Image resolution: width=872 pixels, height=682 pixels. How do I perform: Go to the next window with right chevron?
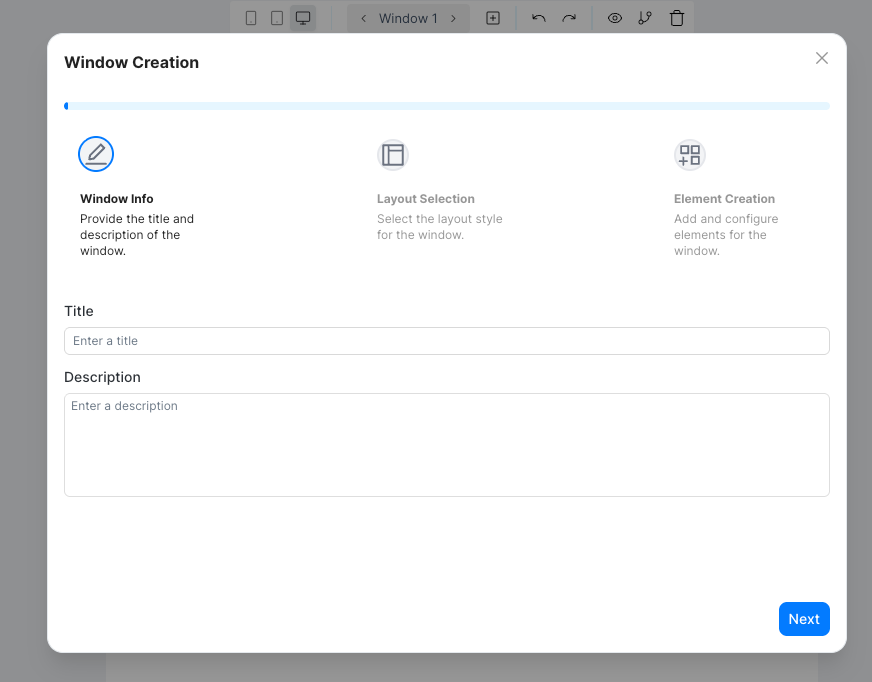point(453,17)
